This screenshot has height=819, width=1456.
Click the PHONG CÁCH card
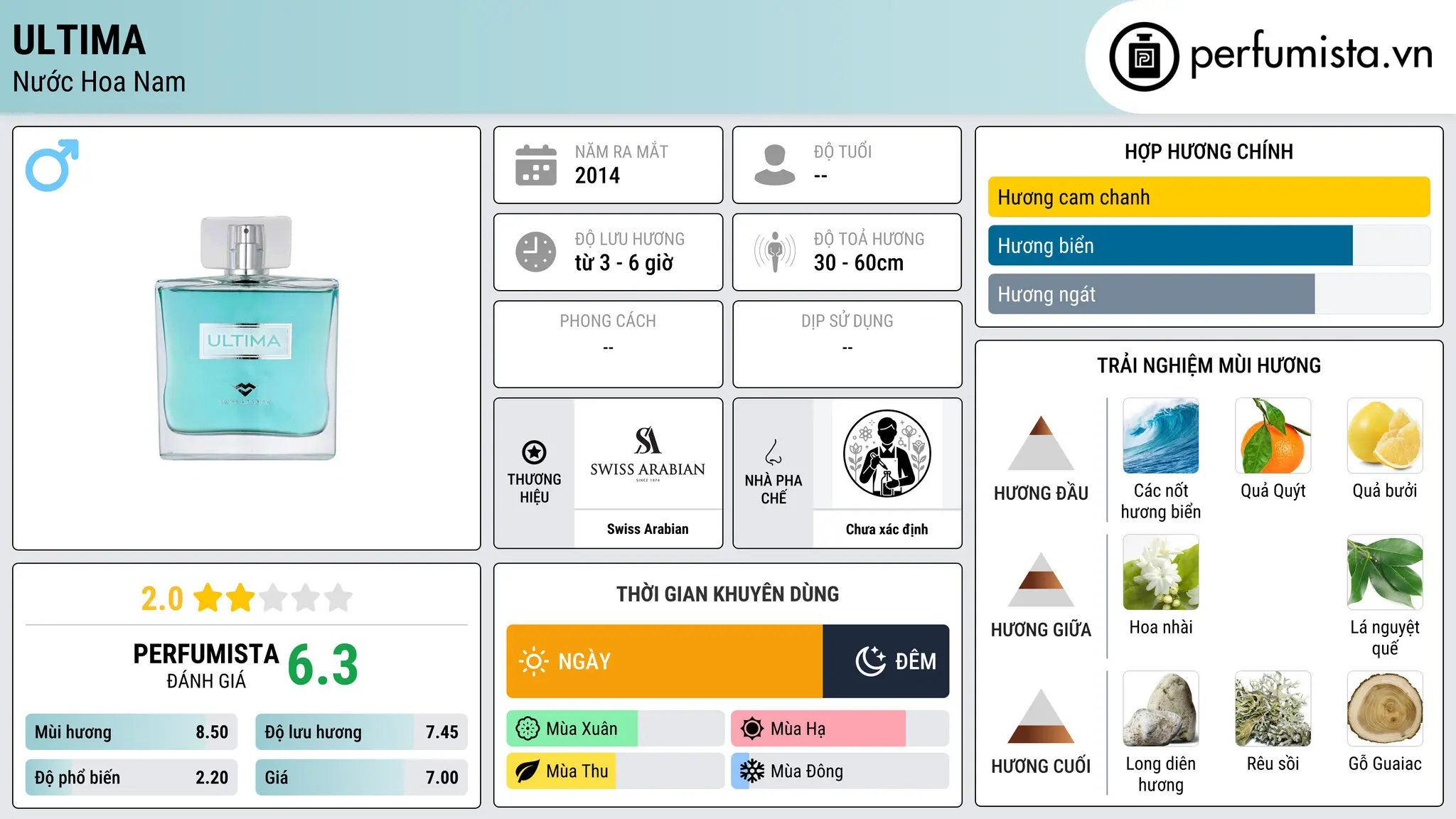coord(608,344)
